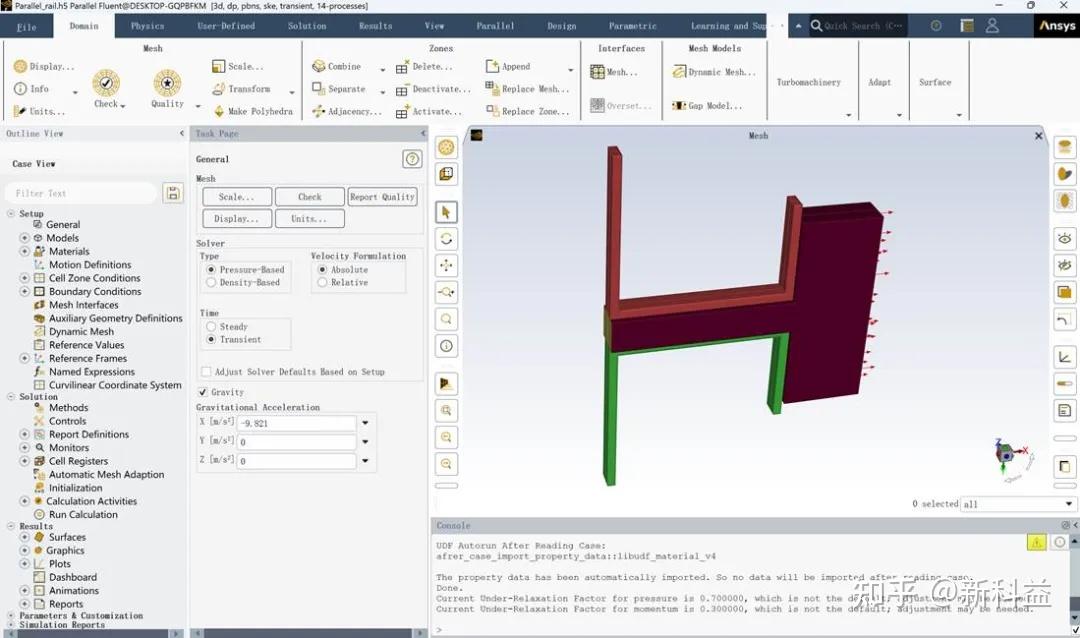Image resolution: width=1080 pixels, height=638 pixels.
Task: Click the eye visibility icon in the right toolbar
Action: (x=1065, y=239)
